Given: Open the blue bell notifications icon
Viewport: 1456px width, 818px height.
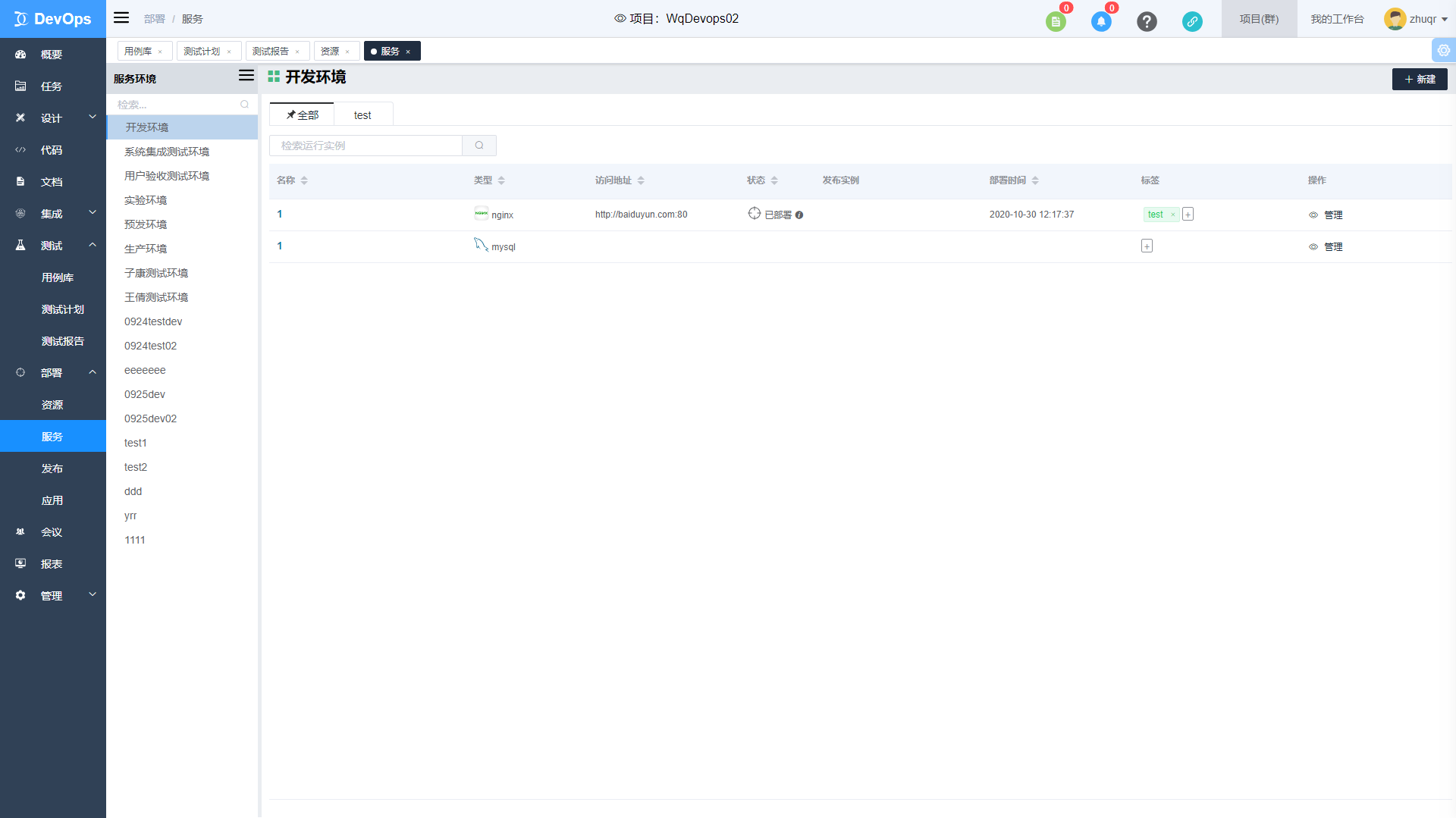Looking at the screenshot, I should 1101,21.
